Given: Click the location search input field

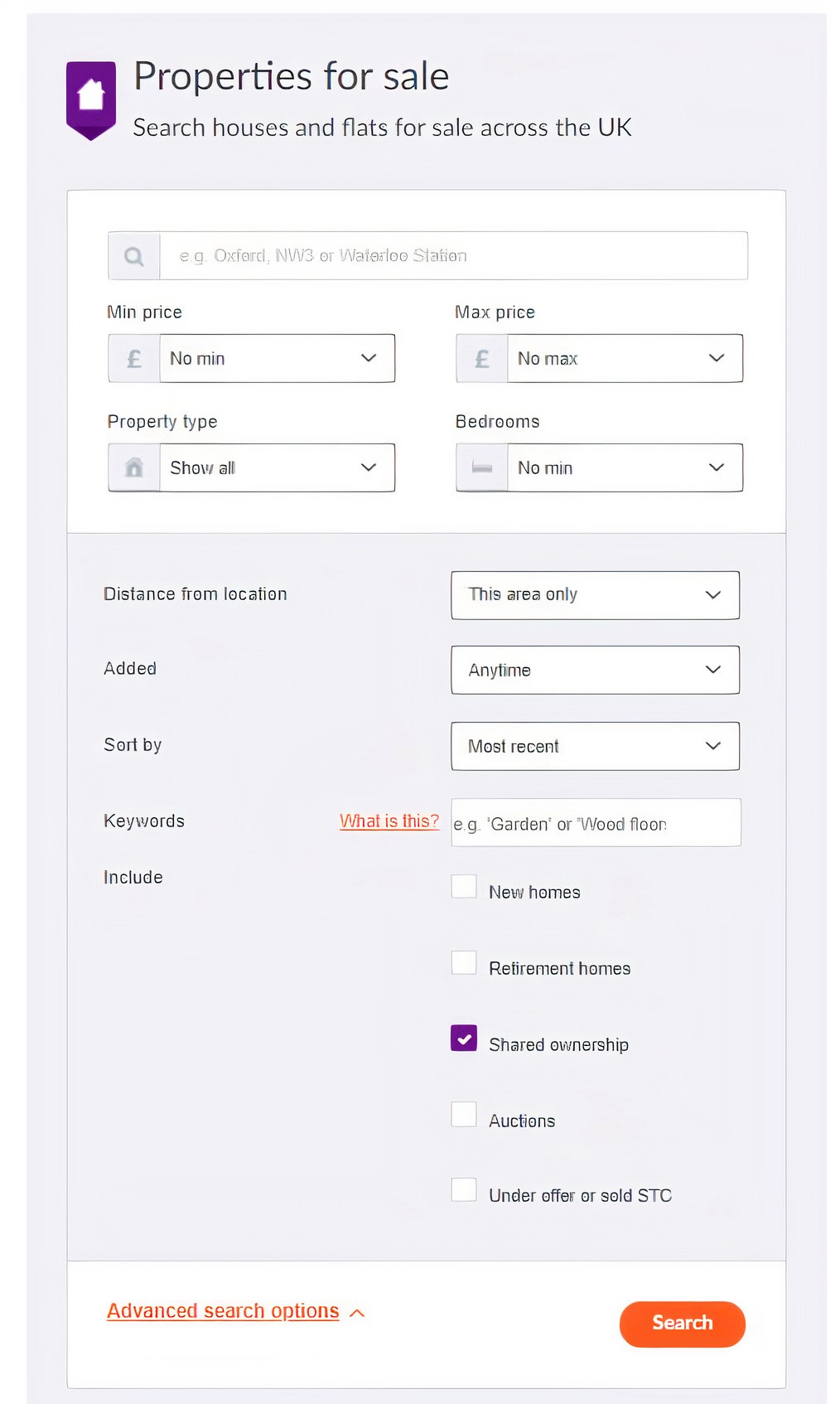Looking at the screenshot, I should pos(453,256).
